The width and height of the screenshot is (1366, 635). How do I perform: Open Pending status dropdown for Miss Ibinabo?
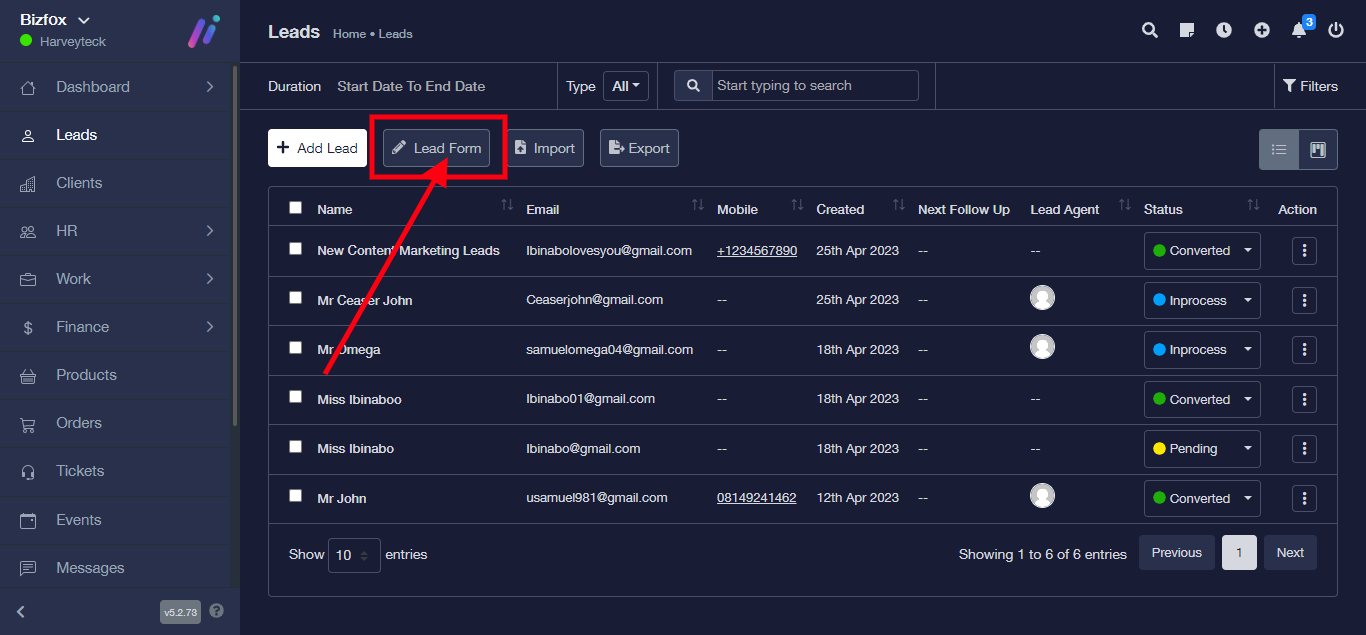tap(1202, 449)
